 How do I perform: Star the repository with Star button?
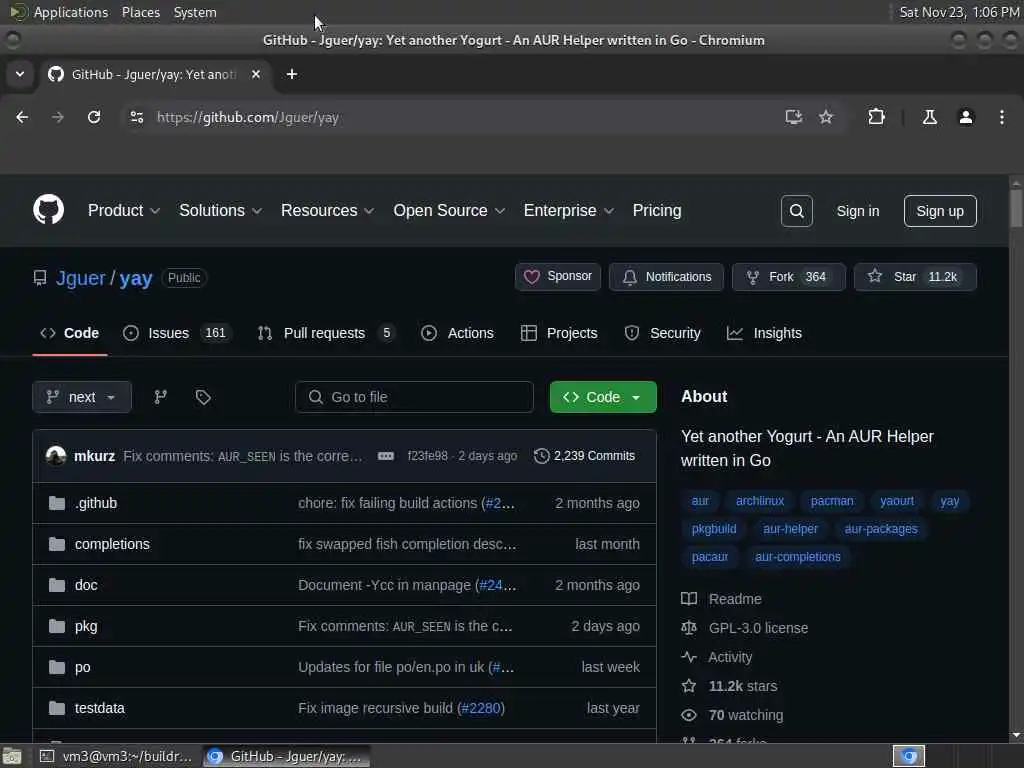click(x=915, y=276)
